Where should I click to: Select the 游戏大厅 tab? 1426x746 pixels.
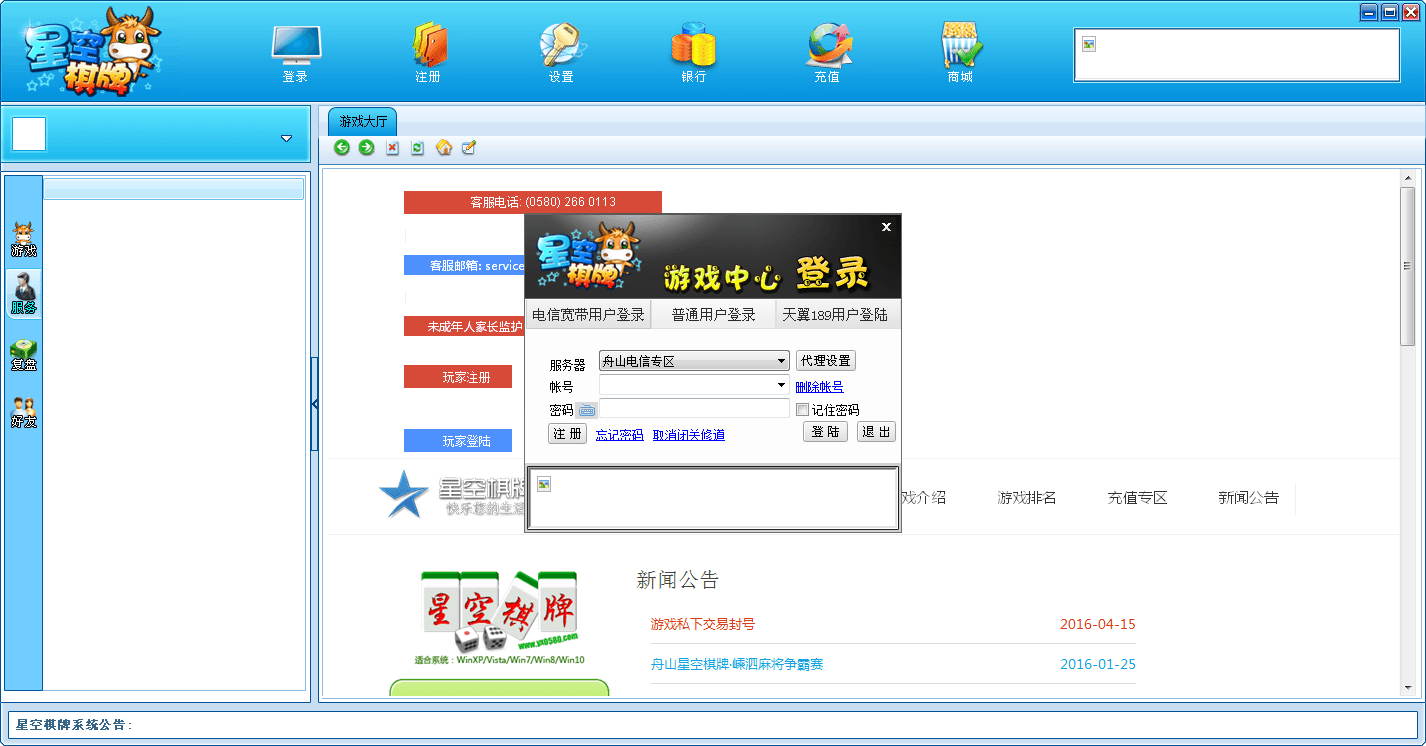363,122
